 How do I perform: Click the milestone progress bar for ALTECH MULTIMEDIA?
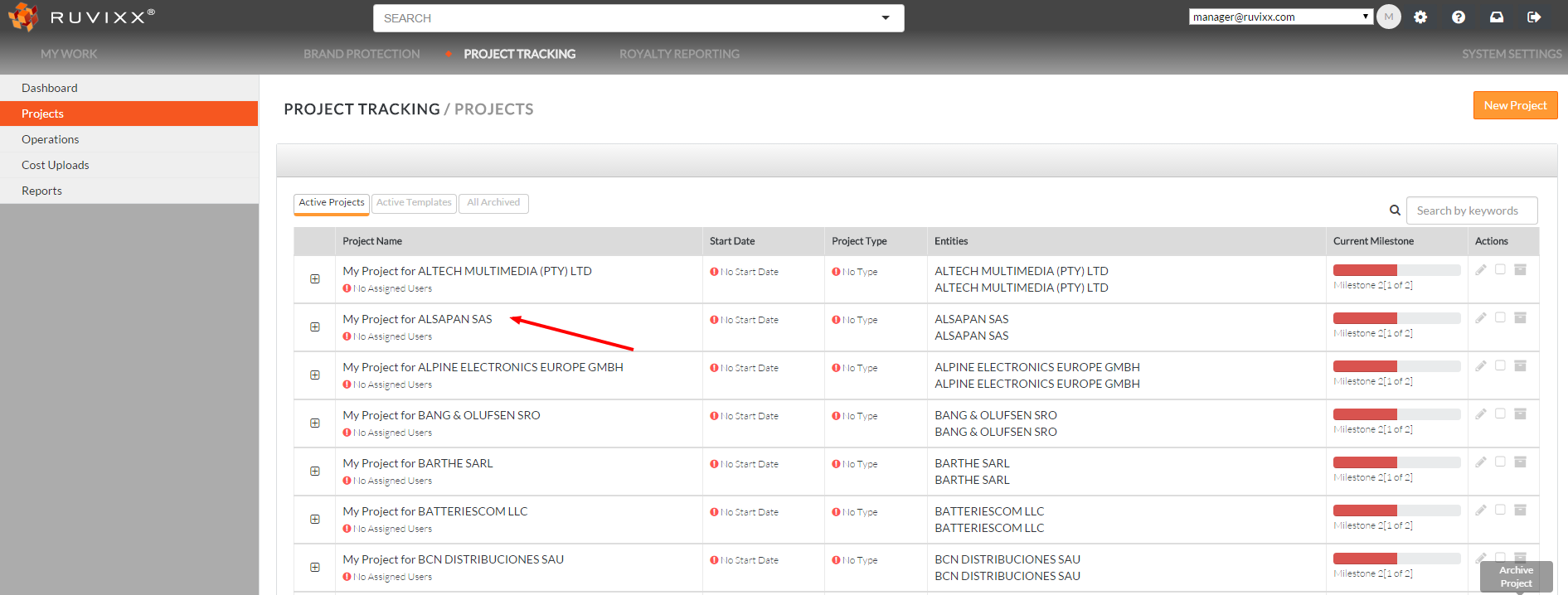pos(1396,270)
